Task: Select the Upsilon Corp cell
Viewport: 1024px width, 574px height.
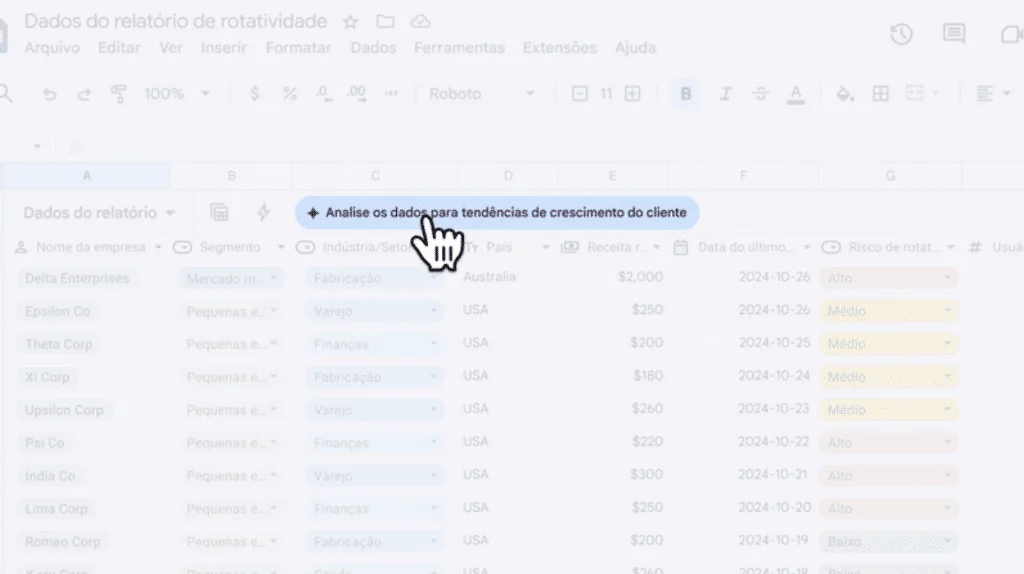Action: click(x=64, y=410)
